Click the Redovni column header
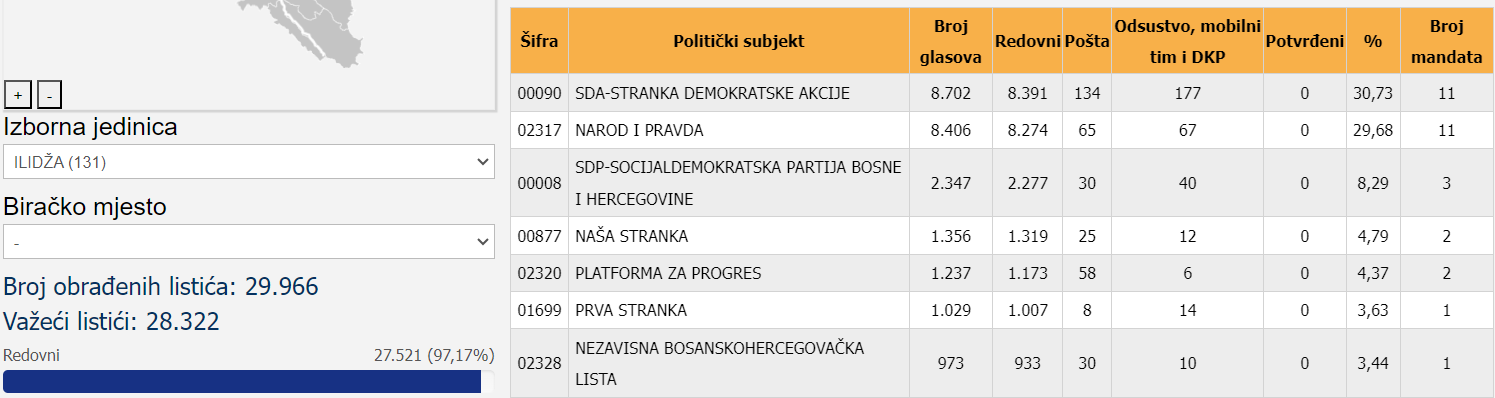 pos(1027,41)
